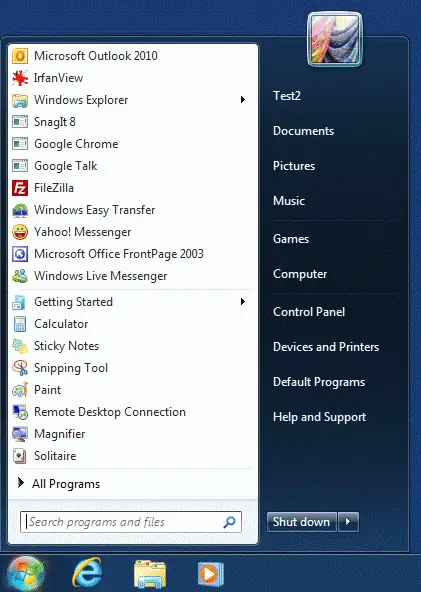Open Documents from the right pane

pyautogui.click(x=304, y=131)
